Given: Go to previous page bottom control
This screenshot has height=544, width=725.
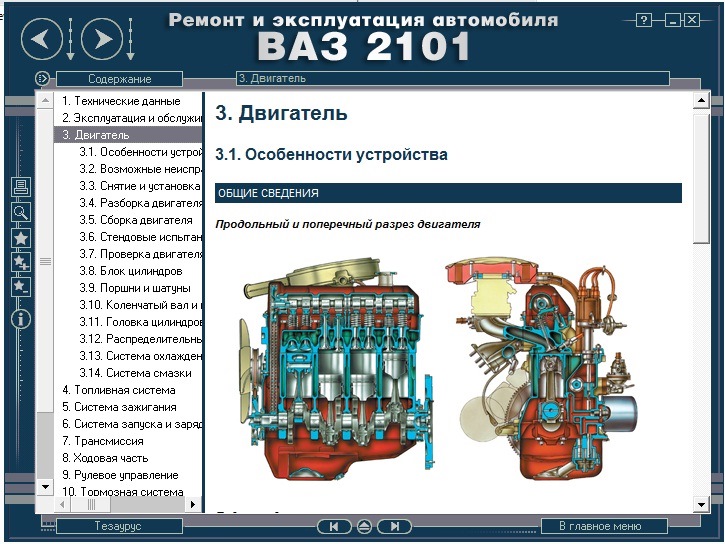Looking at the screenshot, I should [x=333, y=526].
